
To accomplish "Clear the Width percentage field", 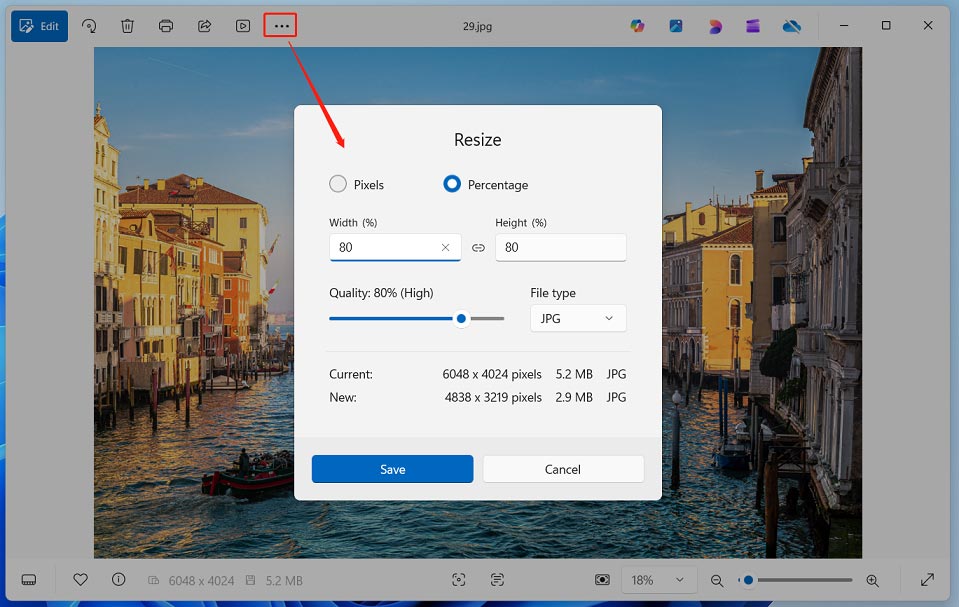I will pyautogui.click(x=446, y=247).
